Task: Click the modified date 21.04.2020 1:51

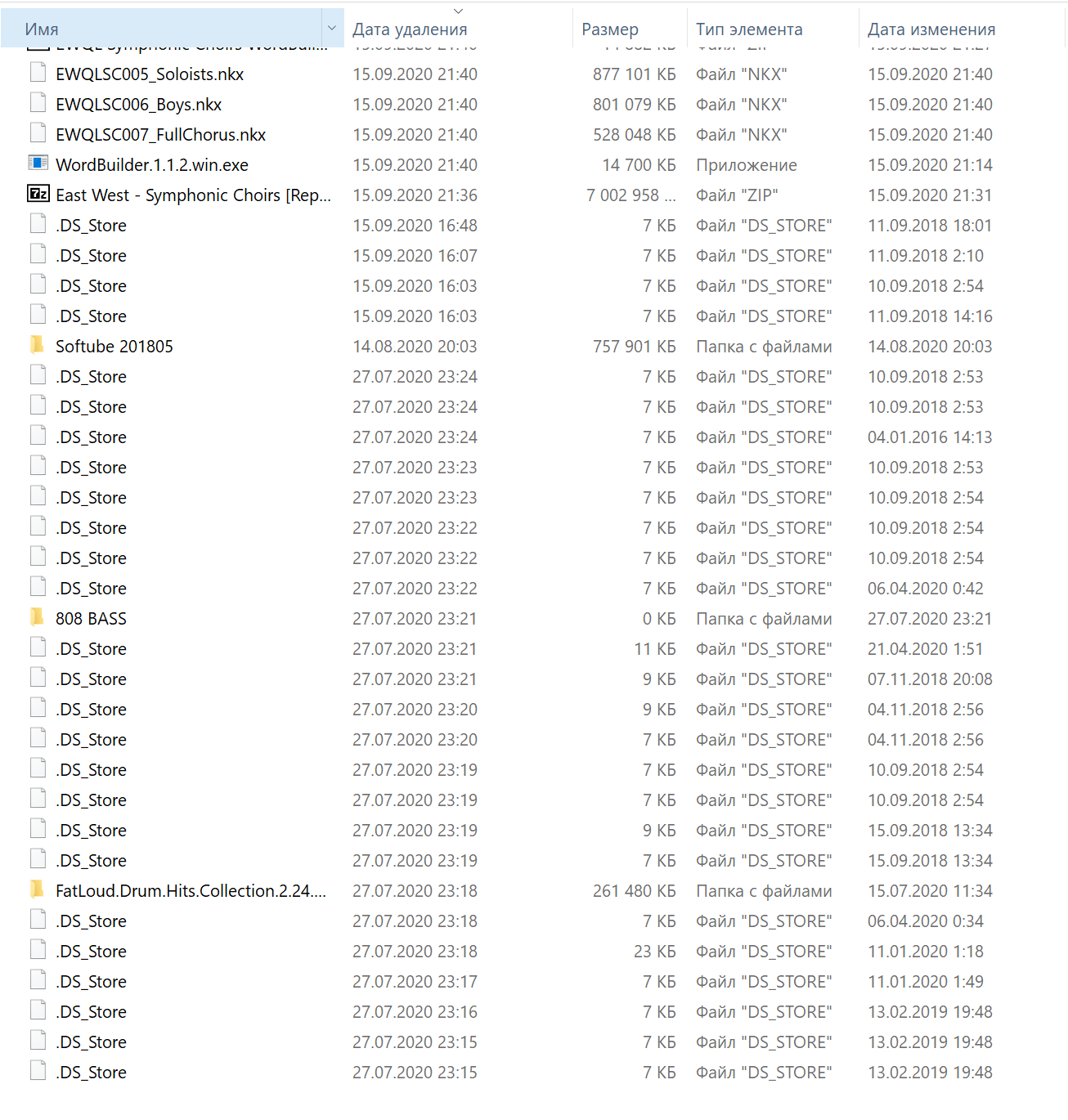Action: pos(926,649)
